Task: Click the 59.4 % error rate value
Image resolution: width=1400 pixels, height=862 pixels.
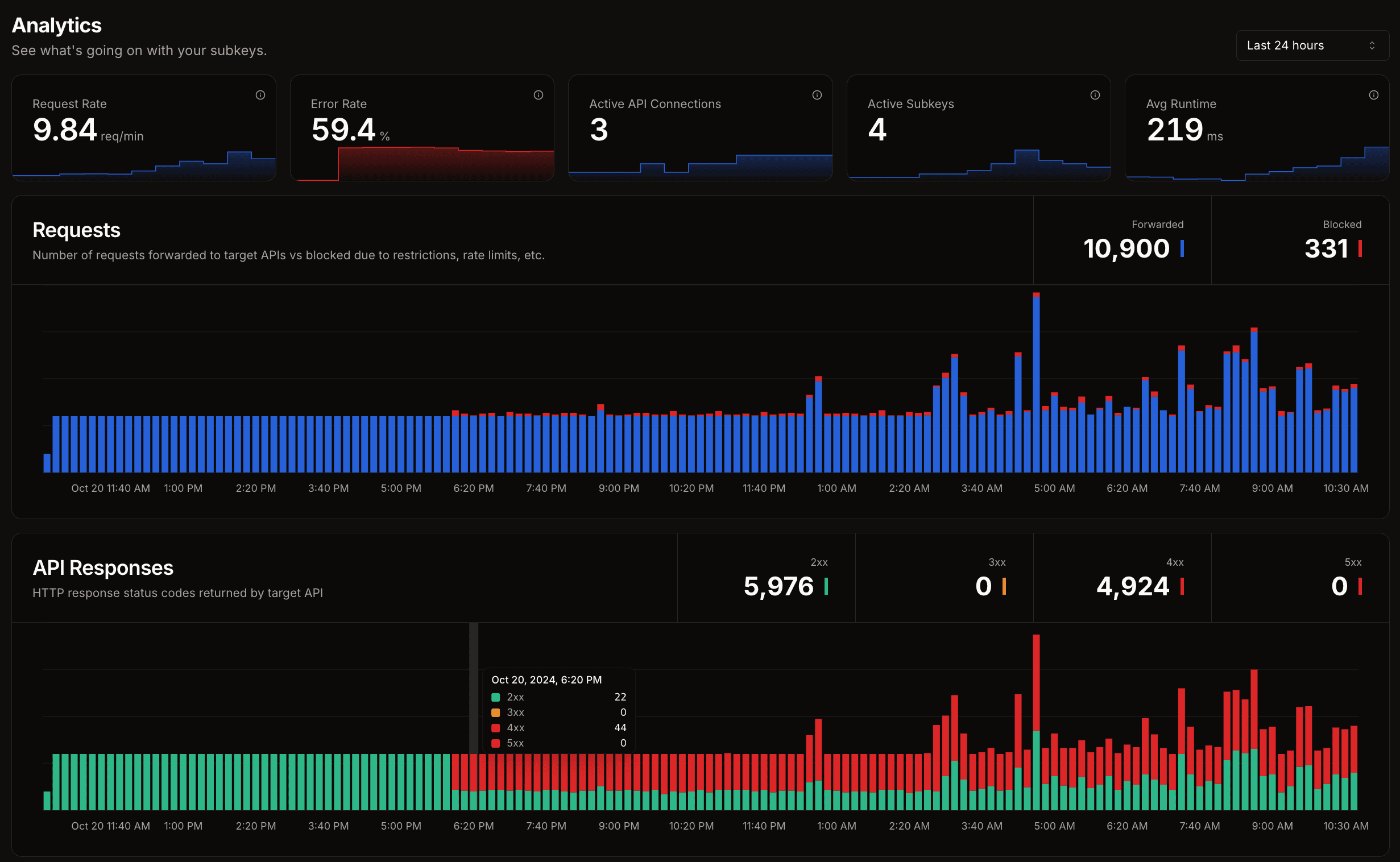Action: [x=350, y=130]
